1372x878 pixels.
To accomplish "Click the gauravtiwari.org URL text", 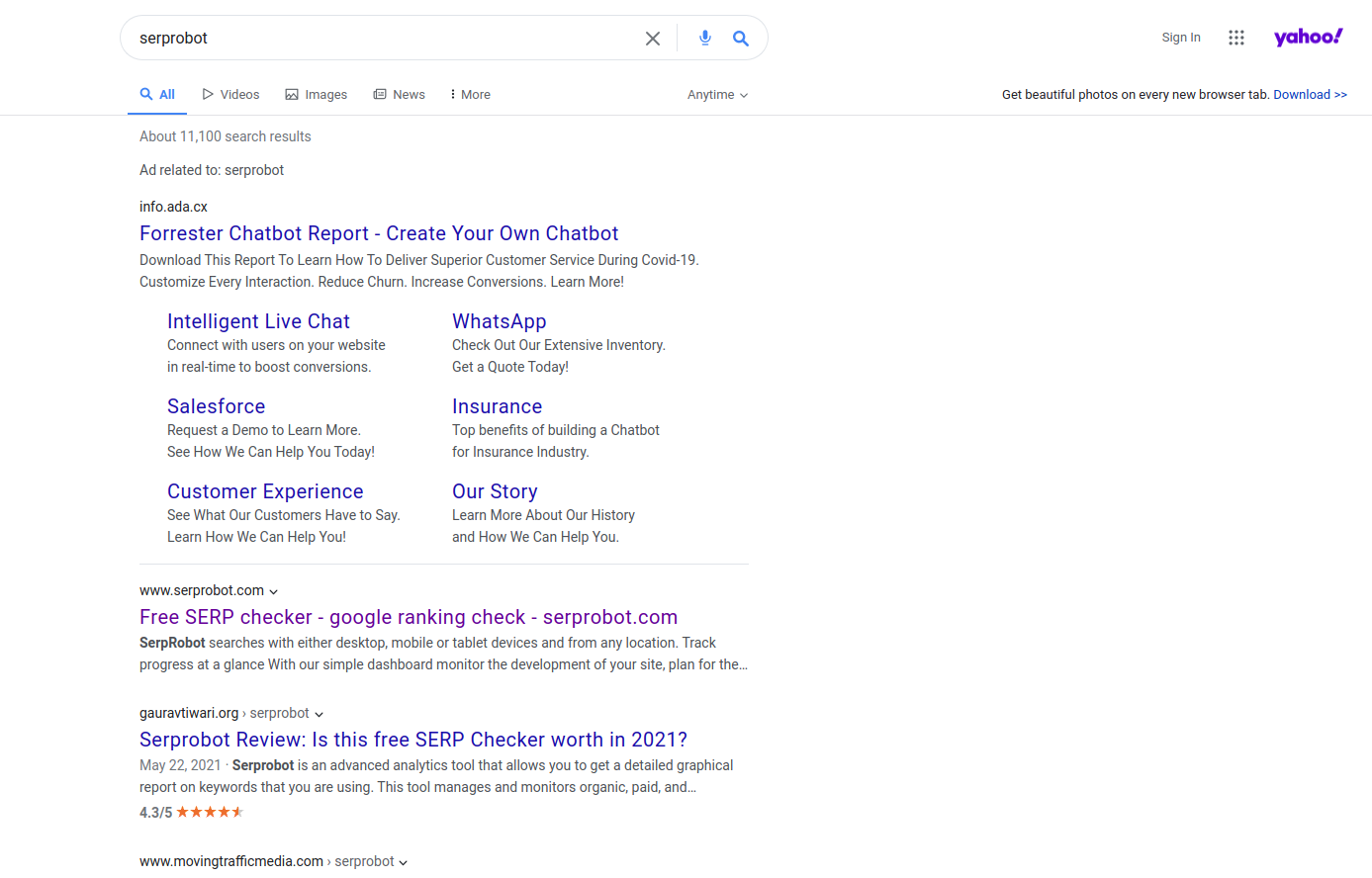I will tap(189, 713).
